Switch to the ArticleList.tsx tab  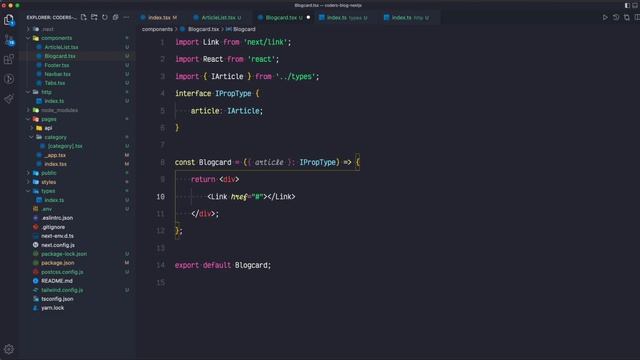coord(218,18)
